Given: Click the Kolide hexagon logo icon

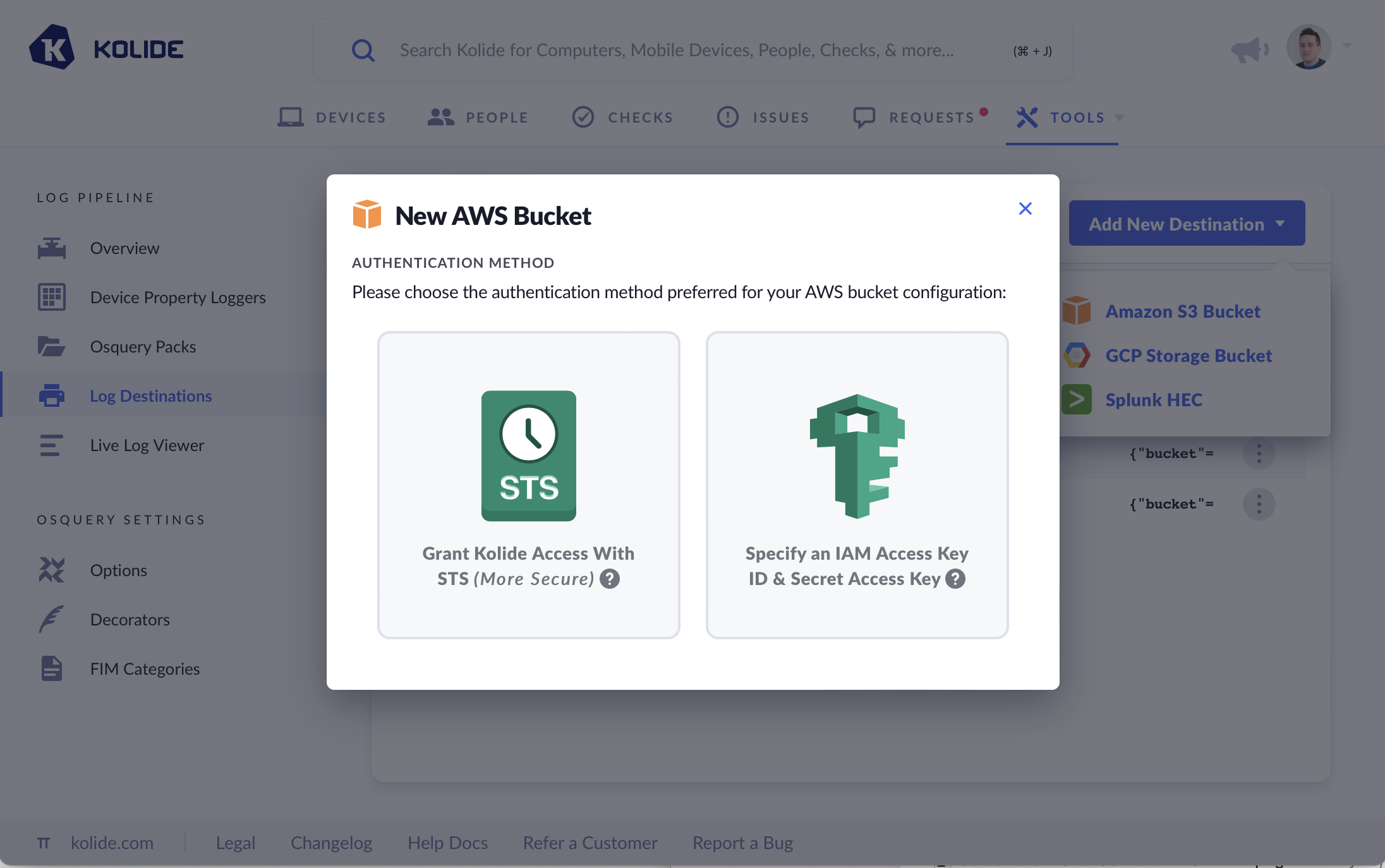Looking at the screenshot, I should pos(52,48).
